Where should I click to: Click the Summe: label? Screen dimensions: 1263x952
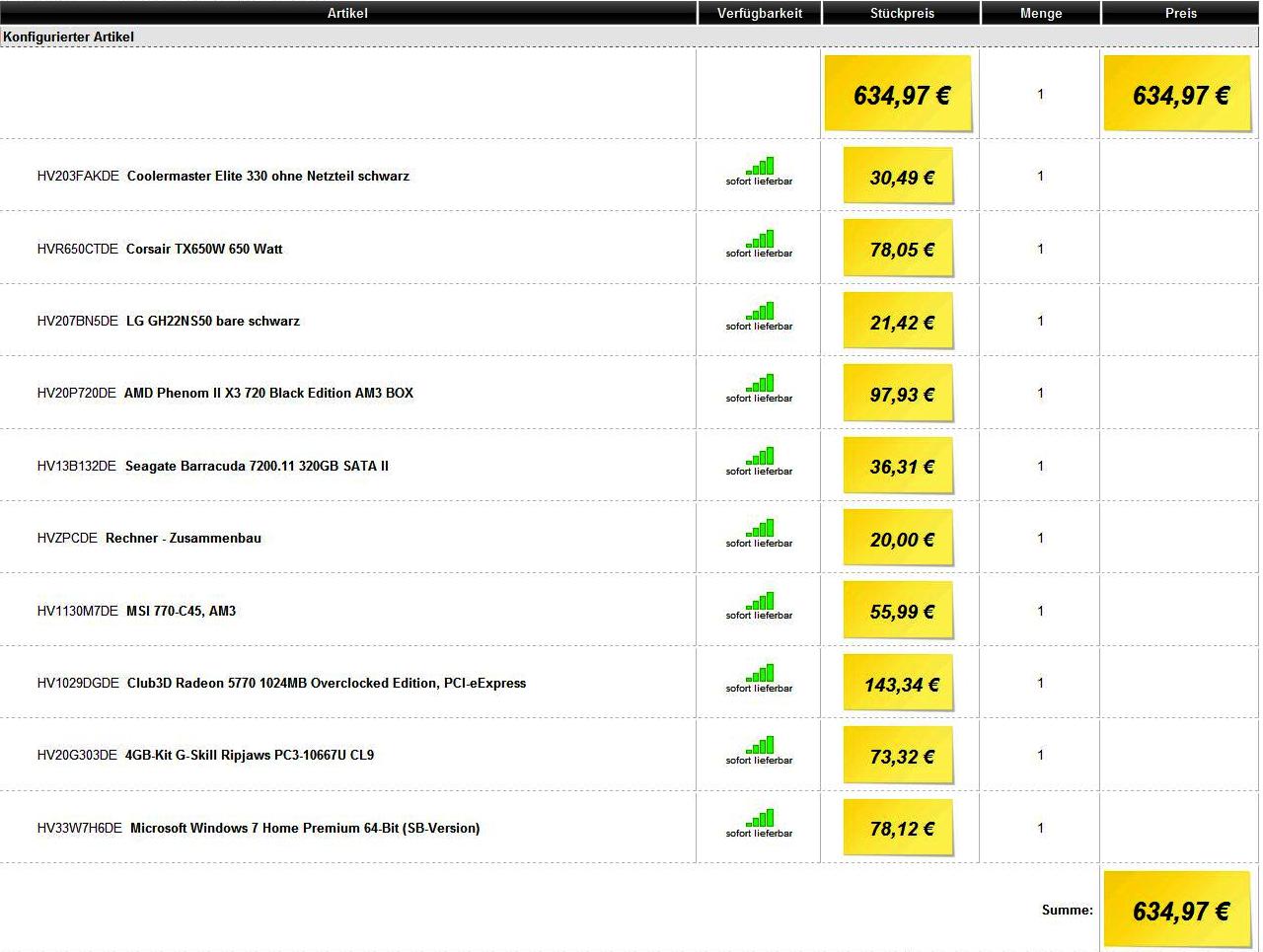tap(1068, 910)
